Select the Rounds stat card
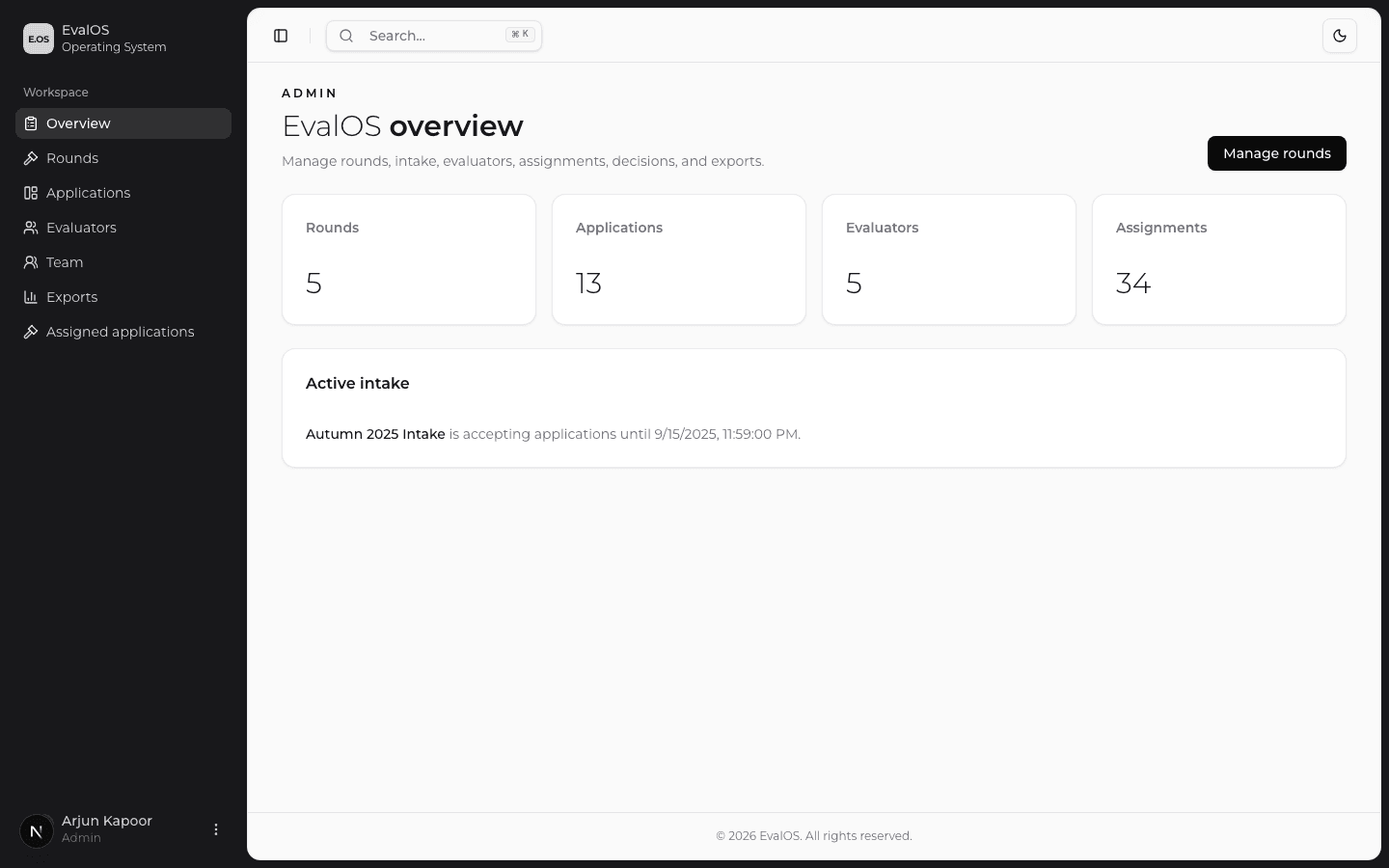 point(409,259)
